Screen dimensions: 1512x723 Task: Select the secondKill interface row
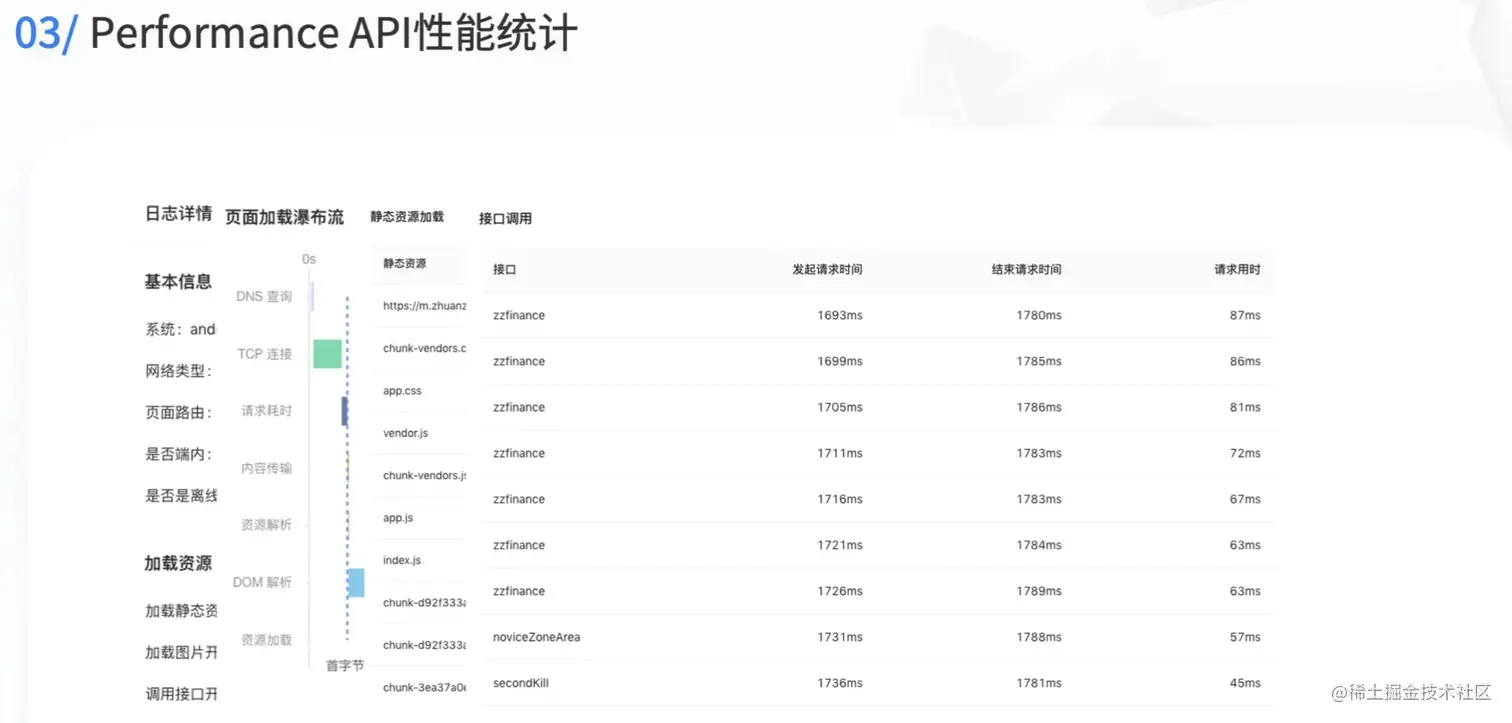click(878, 683)
